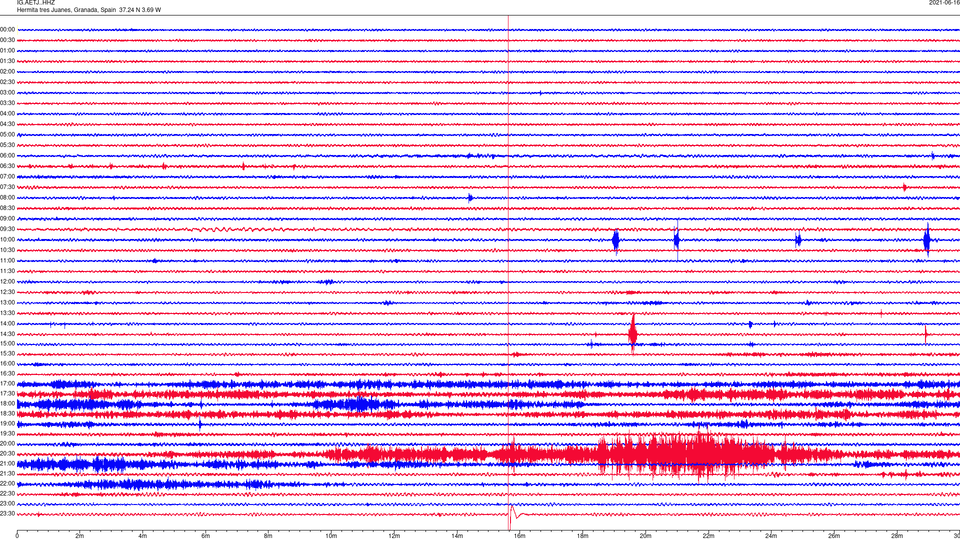This screenshot has width=960, height=540.
Task: Click the 20m tick label on time axis
Action: 645,536
